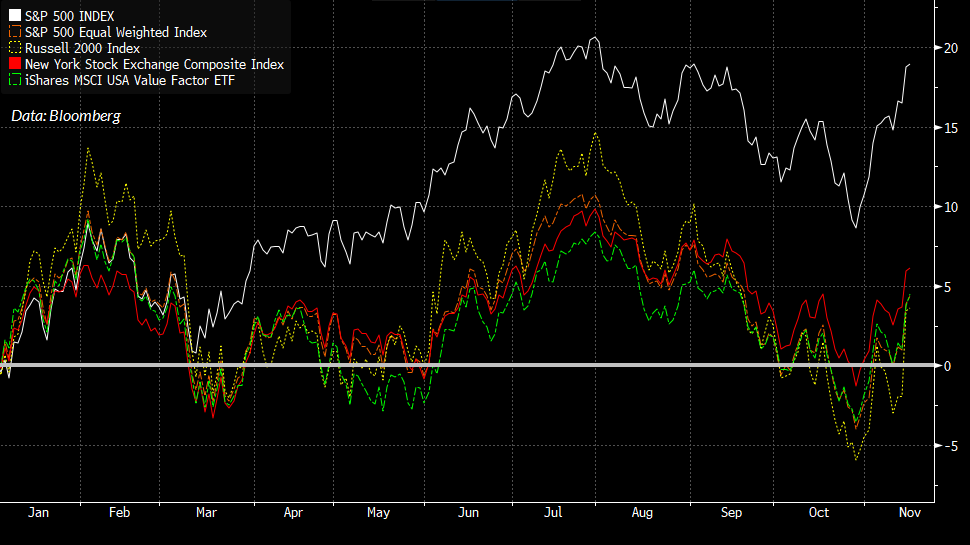The height and width of the screenshot is (545, 970).
Task: Click the Russell 2000 Index legend text
Action: [x=82, y=48]
